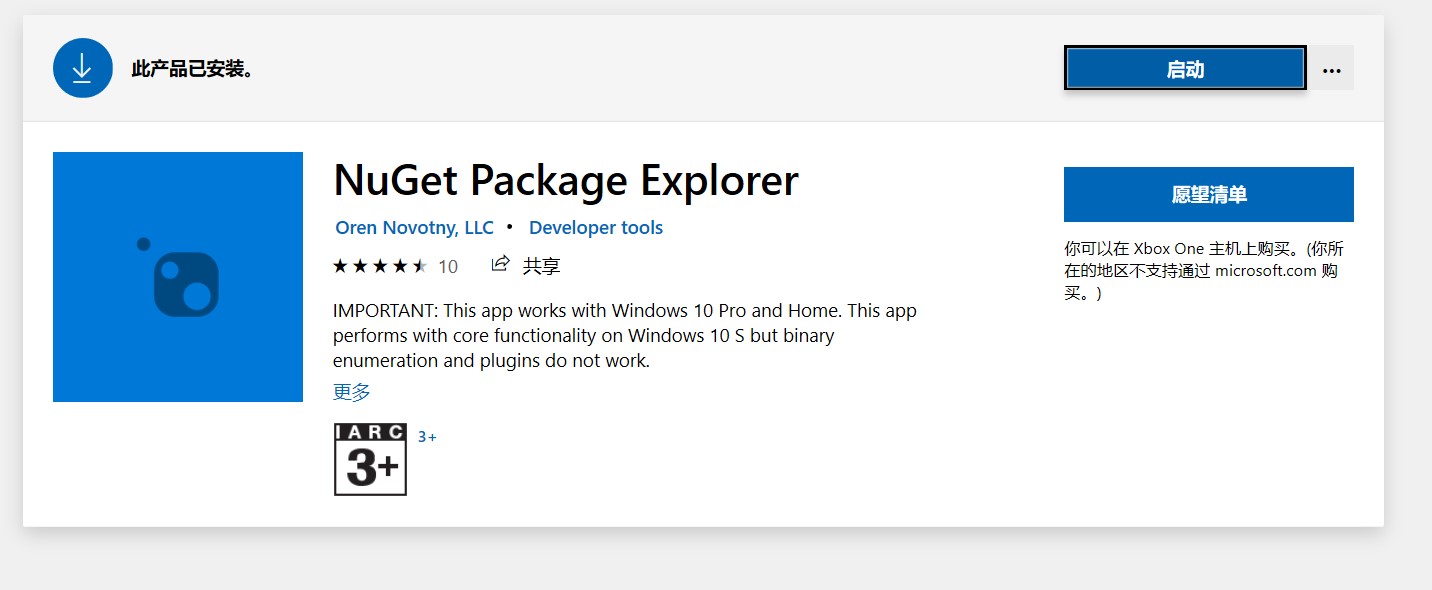Click the rating count number 10
This screenshot has height=590, width=1432.
(448, 266)
